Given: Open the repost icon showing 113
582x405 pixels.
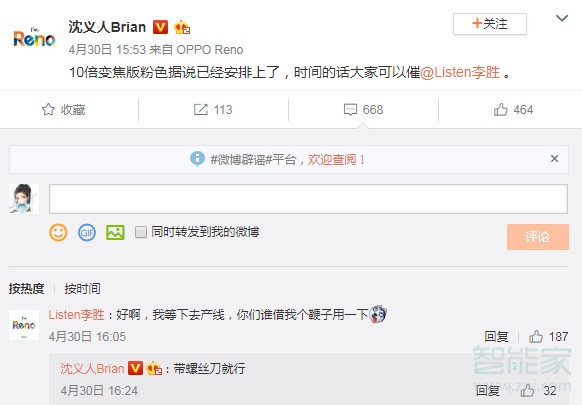Looking at the screenshot, I should pos(201,110).
